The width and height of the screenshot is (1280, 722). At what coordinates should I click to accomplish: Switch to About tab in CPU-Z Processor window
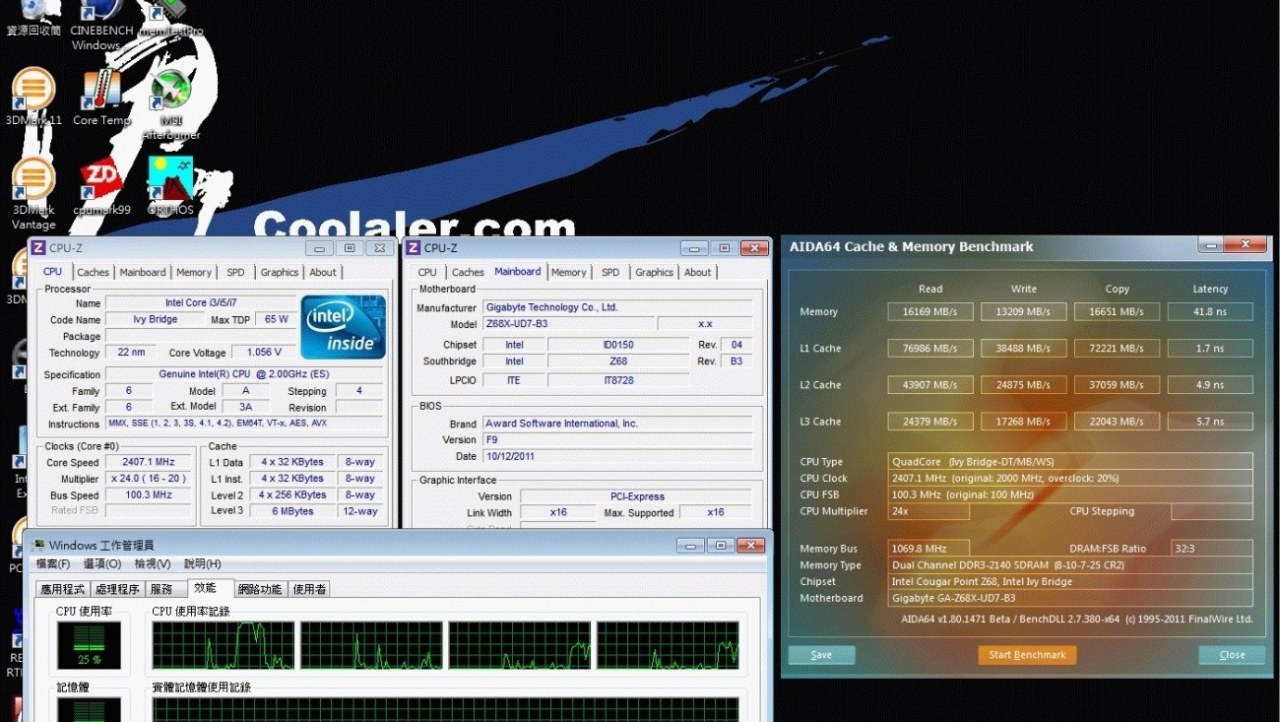323,272
